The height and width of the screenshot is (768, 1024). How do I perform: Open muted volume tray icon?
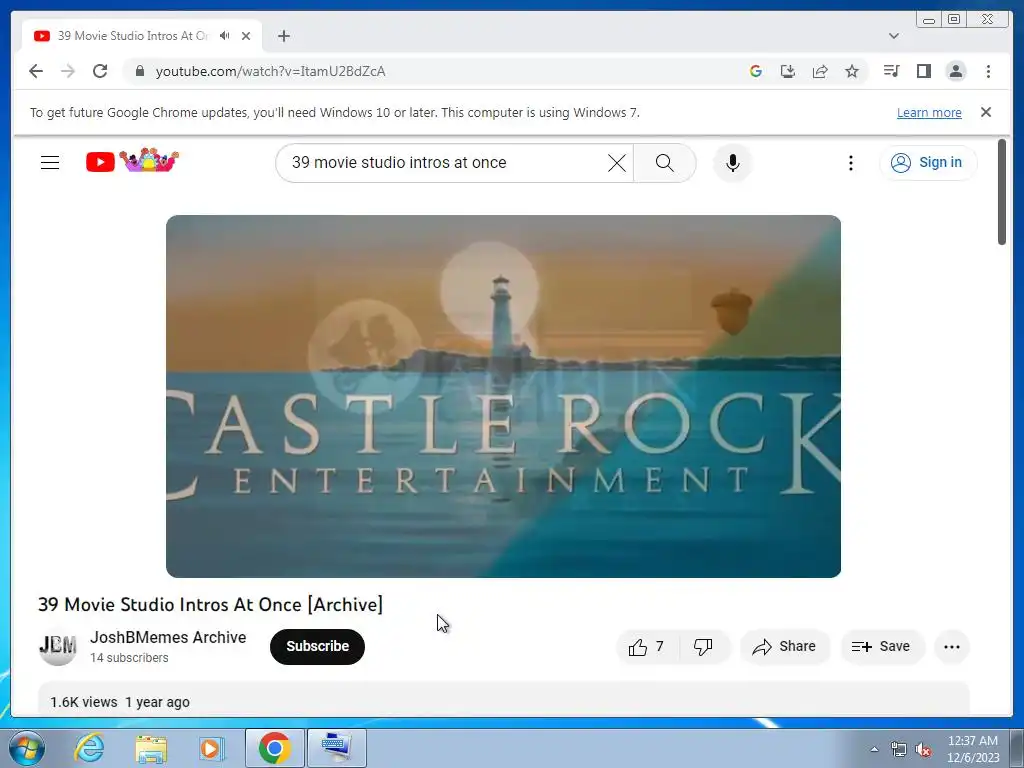click(923, 750)
